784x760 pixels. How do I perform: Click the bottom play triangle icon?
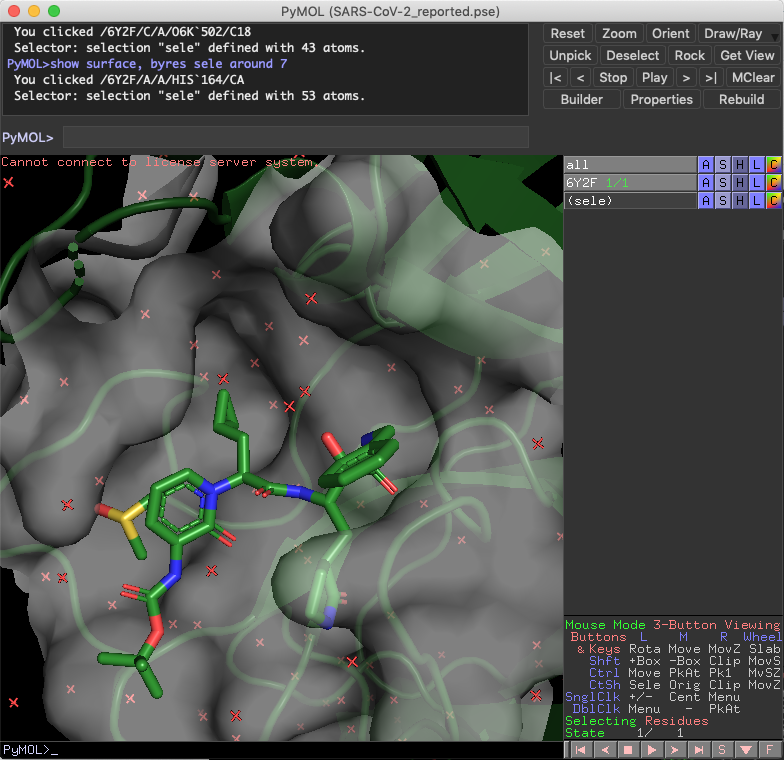(x=652, y=750)
